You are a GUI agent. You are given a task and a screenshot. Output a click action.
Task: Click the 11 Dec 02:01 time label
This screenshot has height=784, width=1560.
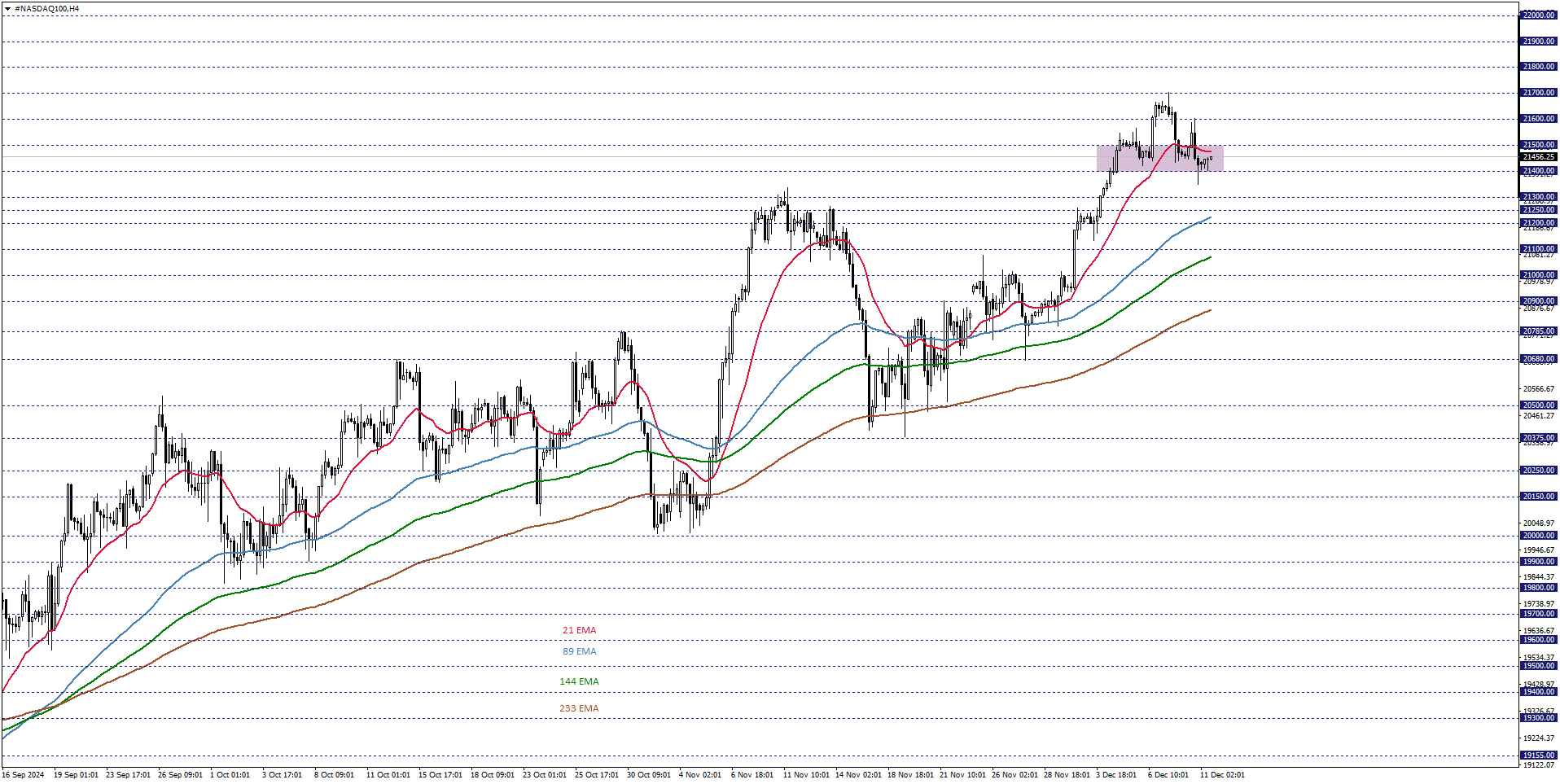click(1222, 775)
